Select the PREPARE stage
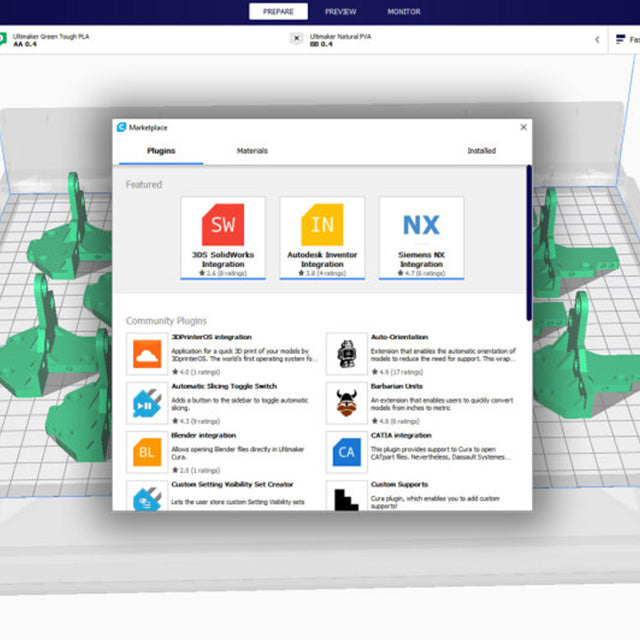The height and width of the screenshot is (640, 640). point(278,11)
